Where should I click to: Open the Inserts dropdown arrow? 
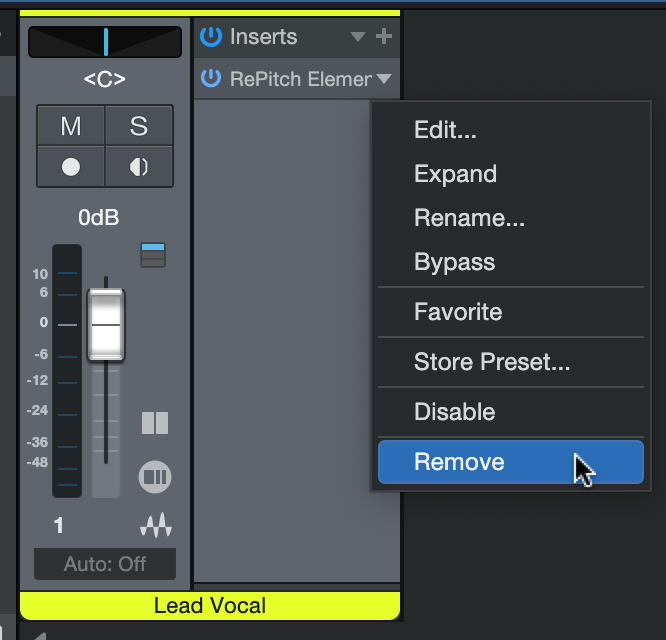358,38
